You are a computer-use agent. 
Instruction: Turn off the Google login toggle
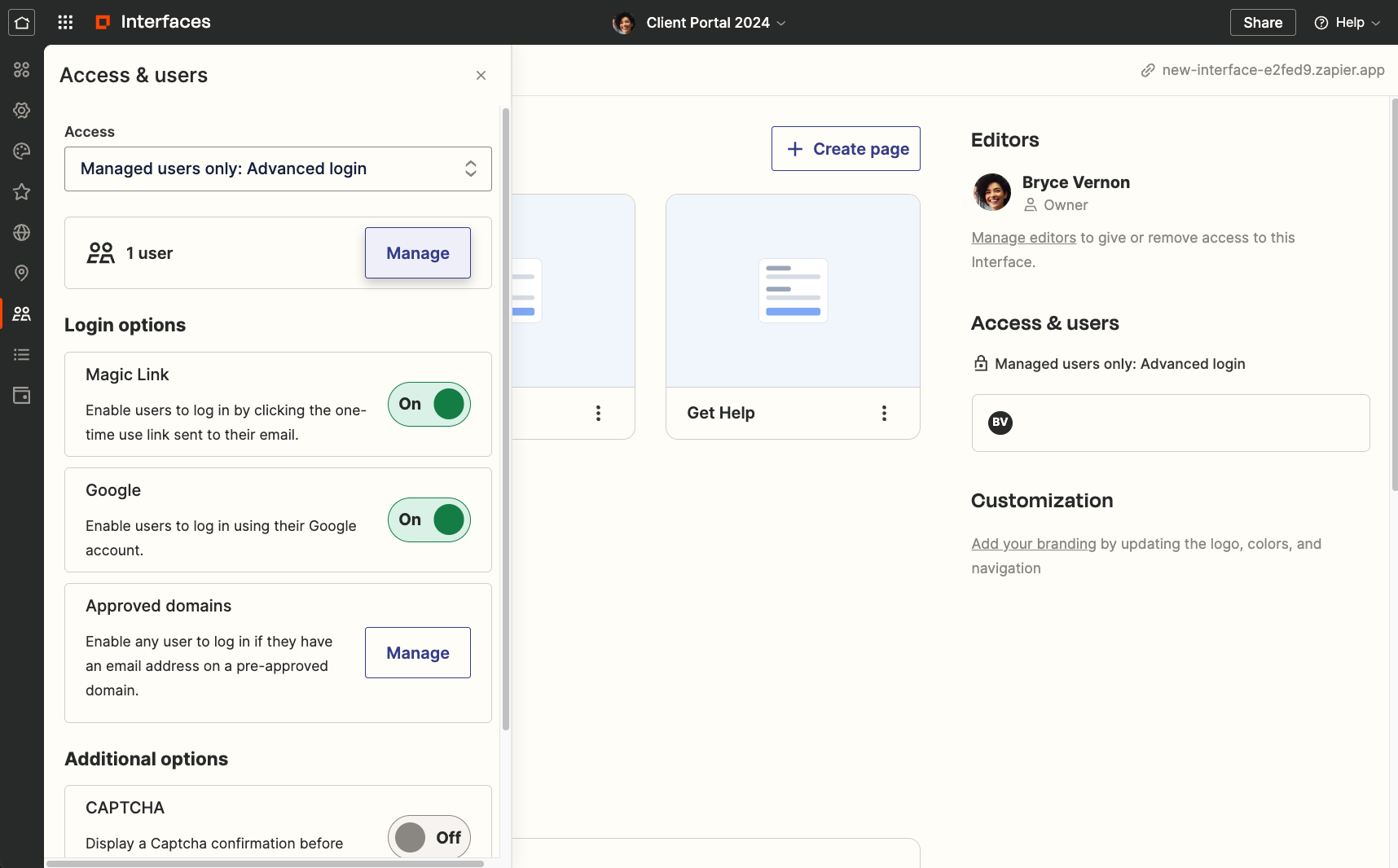(x=429, y=519)
